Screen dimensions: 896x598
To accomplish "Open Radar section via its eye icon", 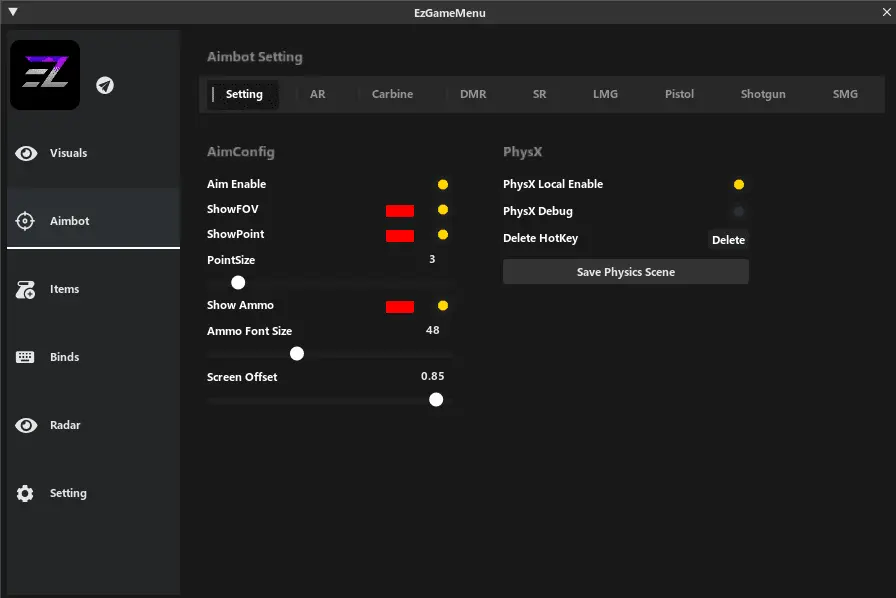I will [26, 425].
